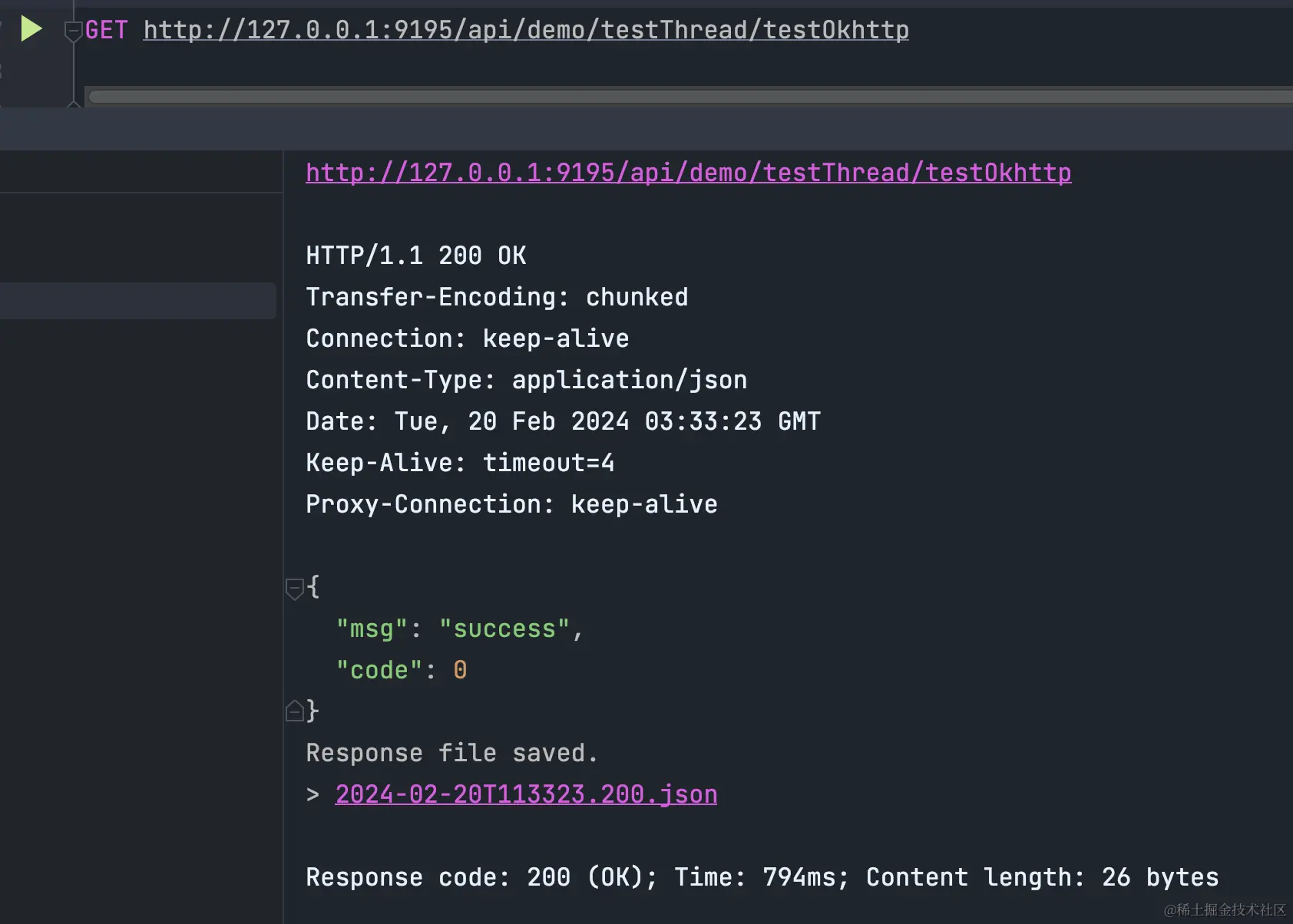Image resolution: width=1293 pixels, height=924 pixels.
Task: Click the "Keep-Alive: timeout=4" header
Action: [460, 463]
